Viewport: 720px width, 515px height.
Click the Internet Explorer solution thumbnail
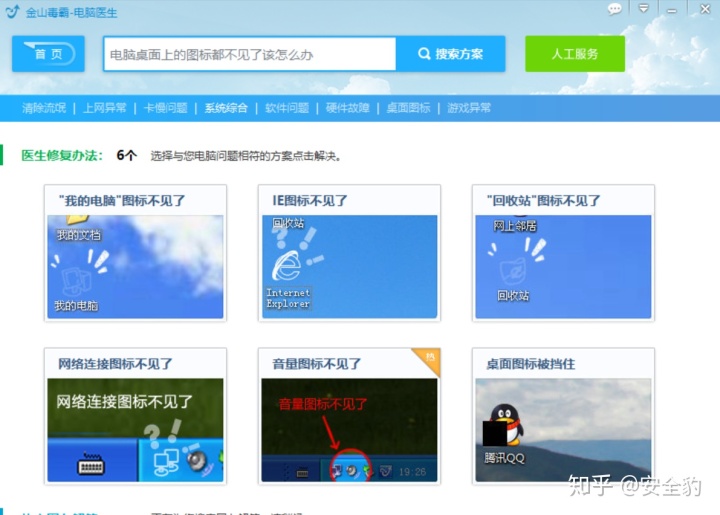click(x=349, y=267)
